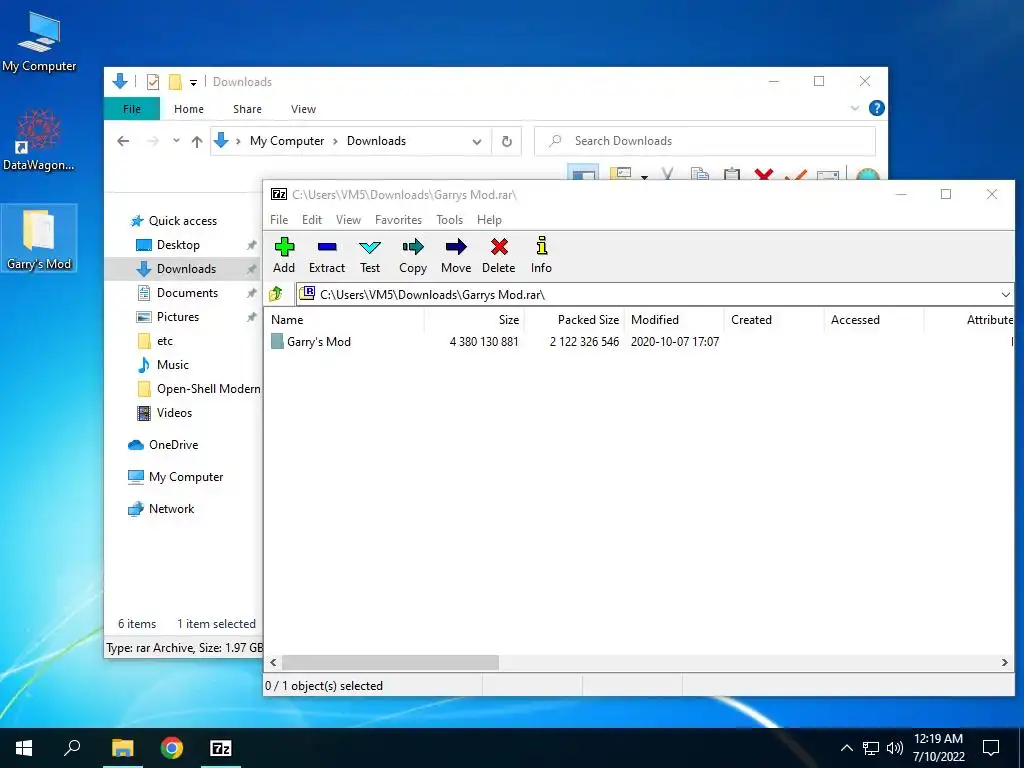Click the Garry's Mod folder icon in archive list

tap(277, 342)
